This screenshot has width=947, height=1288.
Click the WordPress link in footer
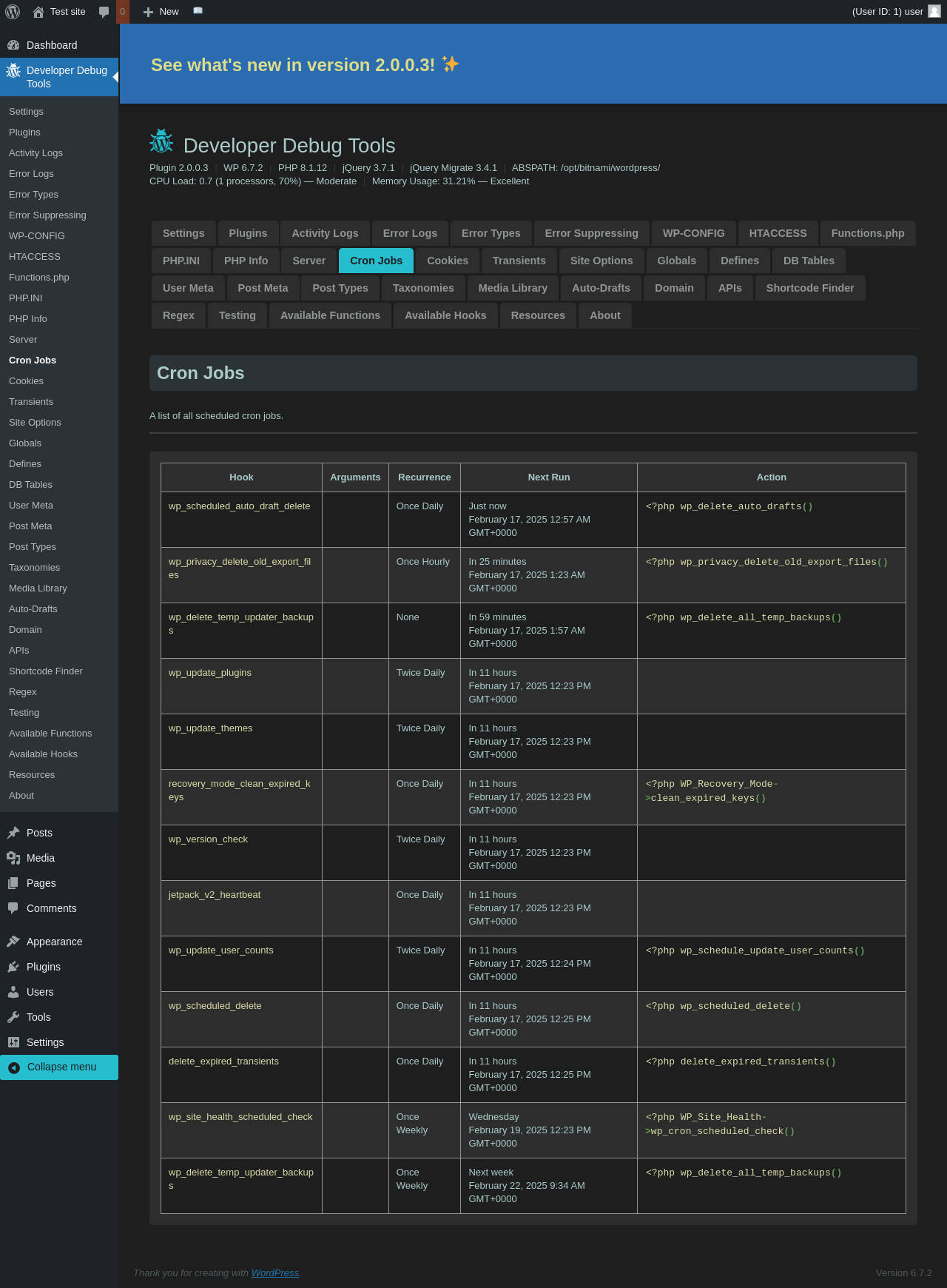274,1272
